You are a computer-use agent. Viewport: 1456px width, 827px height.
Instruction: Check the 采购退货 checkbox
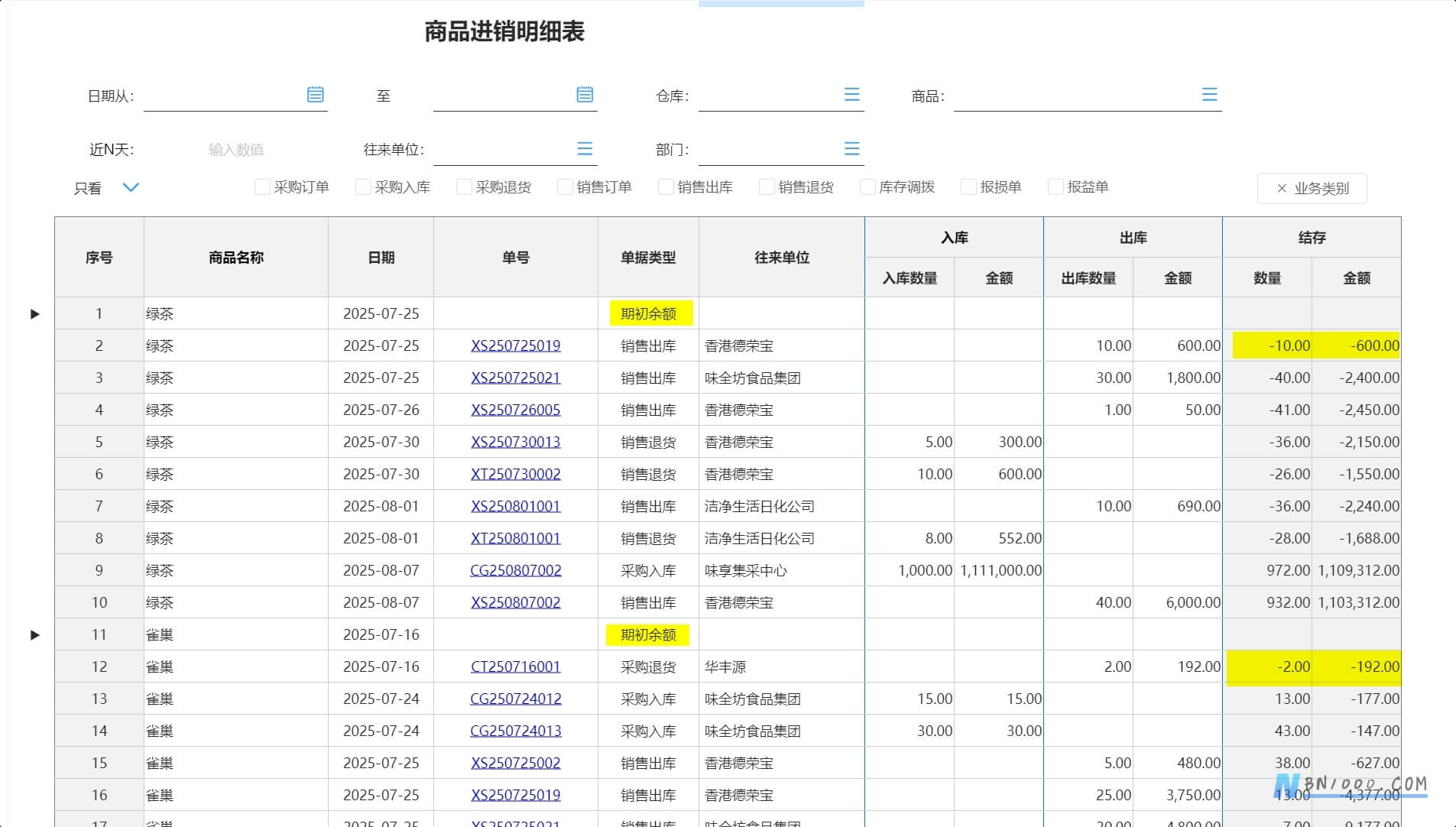pos(464,186)
